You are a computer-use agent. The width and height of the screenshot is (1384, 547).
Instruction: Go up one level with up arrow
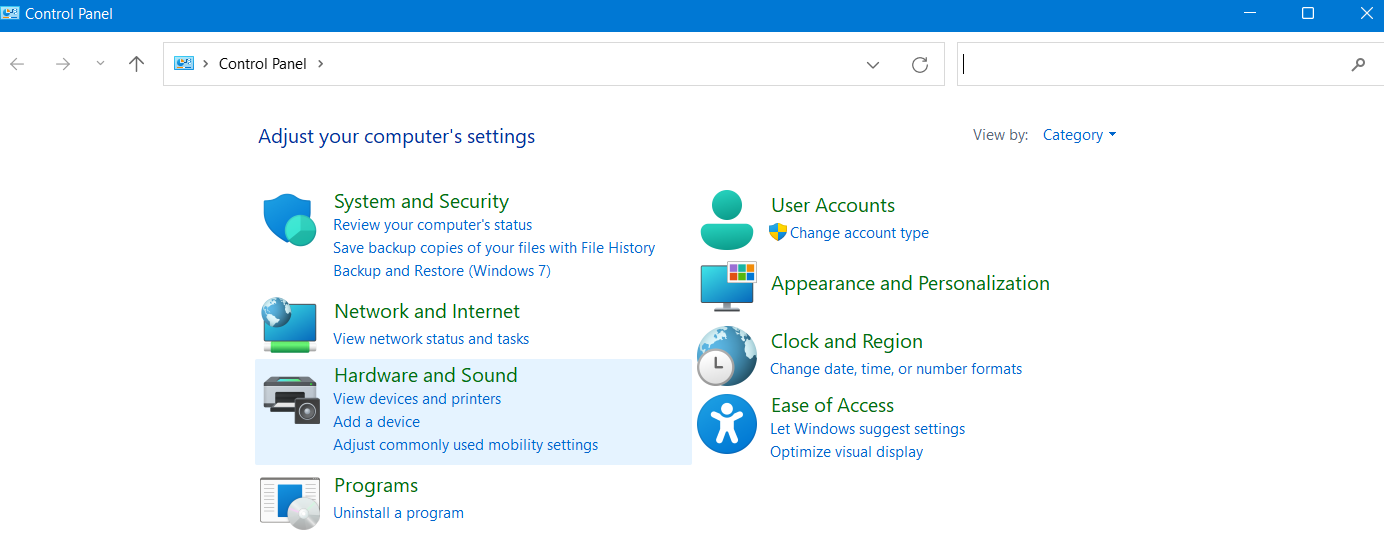[137, 64]
